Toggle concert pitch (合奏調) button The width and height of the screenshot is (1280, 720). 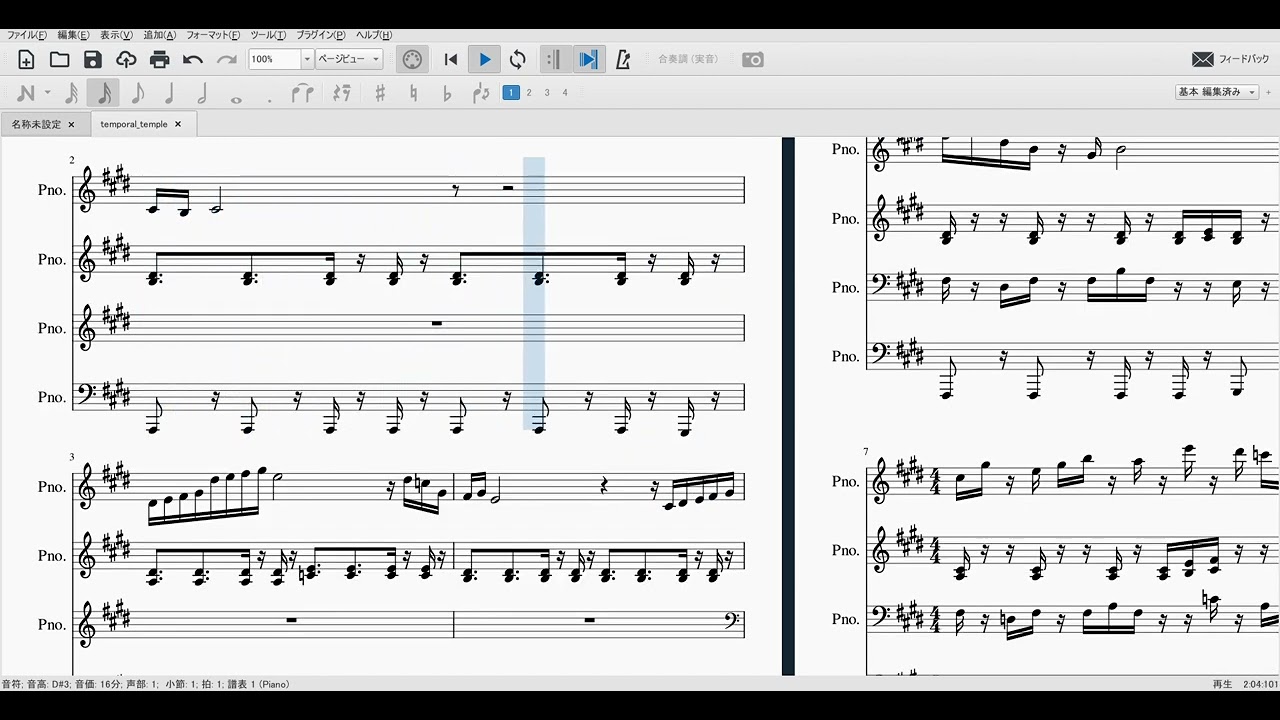pyautogui.click(x=688, y=60)
